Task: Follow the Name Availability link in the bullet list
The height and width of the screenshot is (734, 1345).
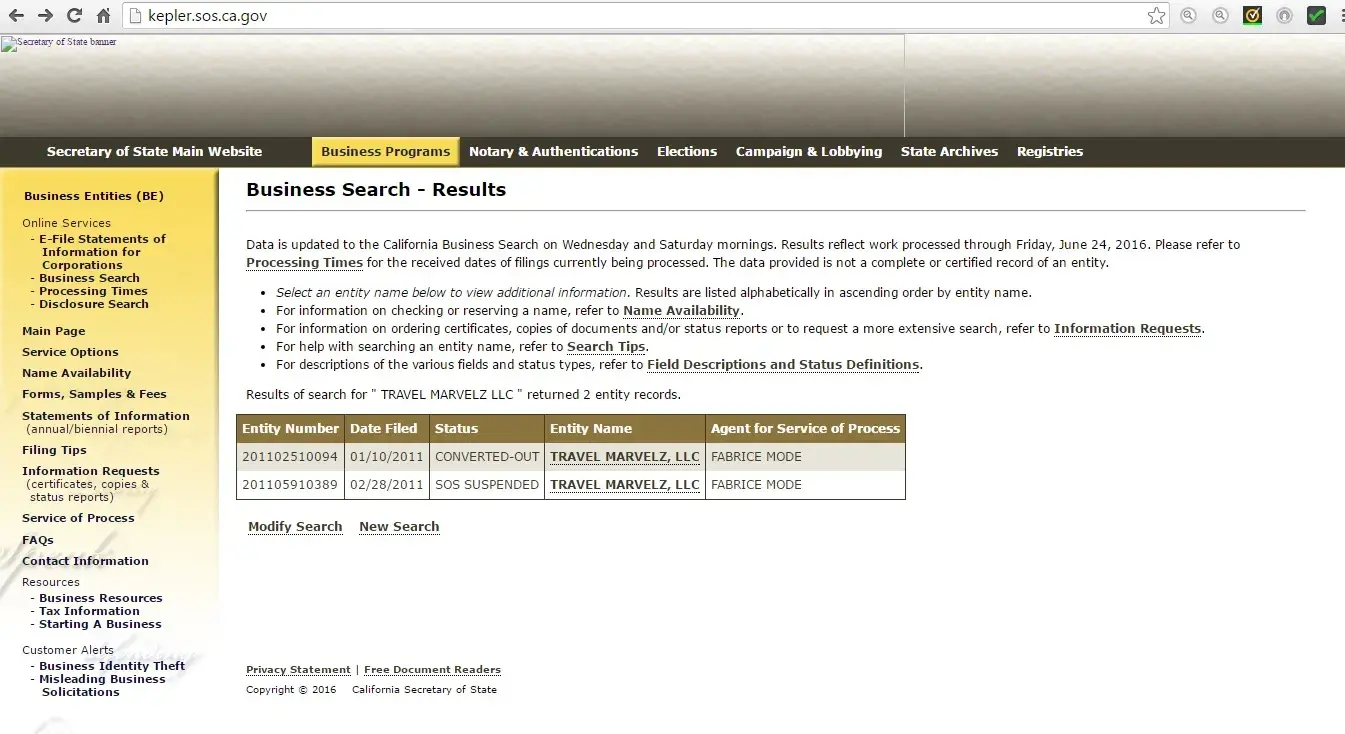Action: pos(681,311)
